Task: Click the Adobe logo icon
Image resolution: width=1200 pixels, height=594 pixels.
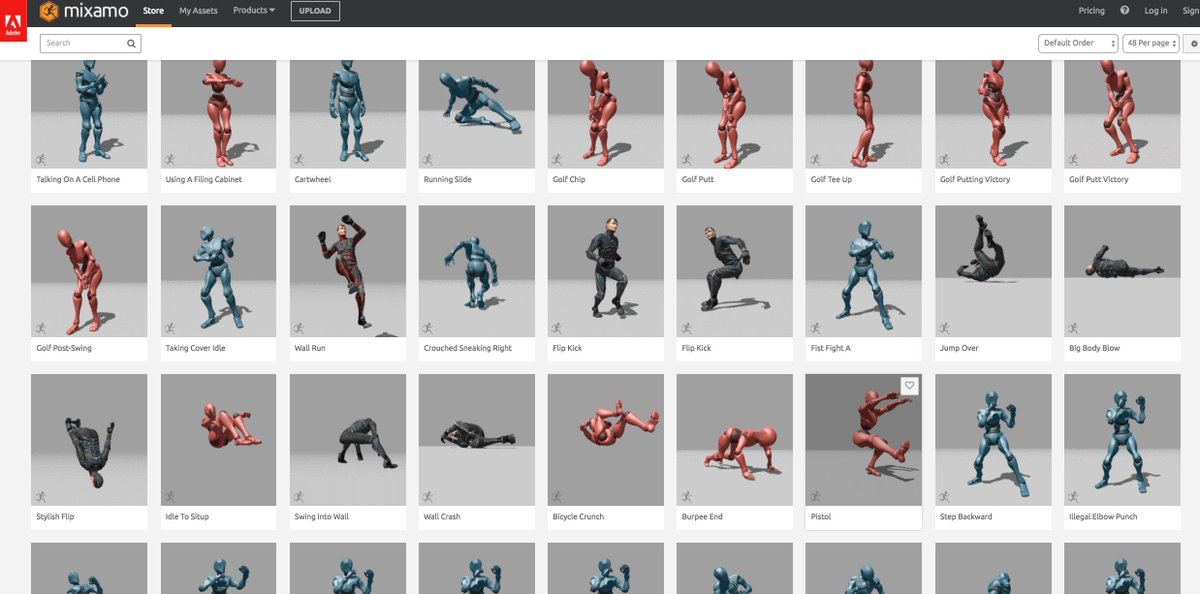Action: (13, 20)
